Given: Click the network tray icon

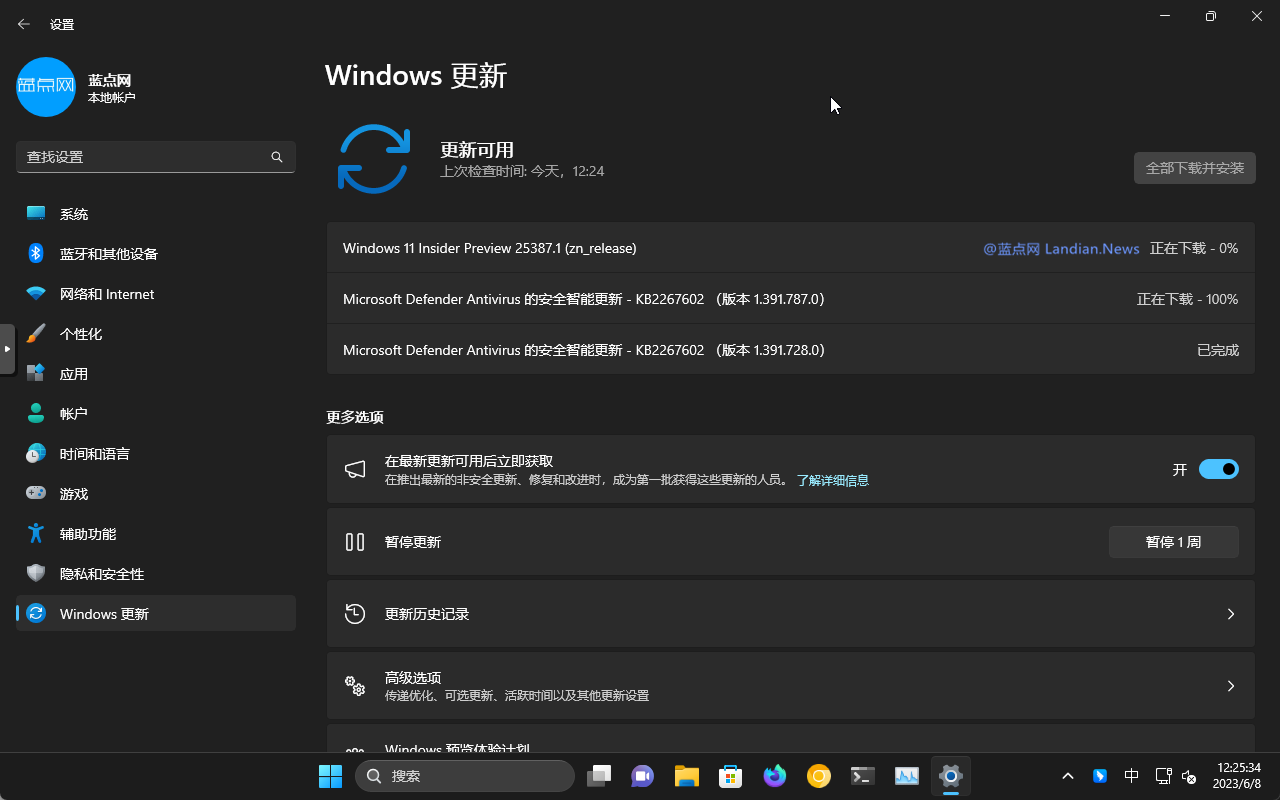Looking at the screenshot, I should click(x=1163, y=776).
